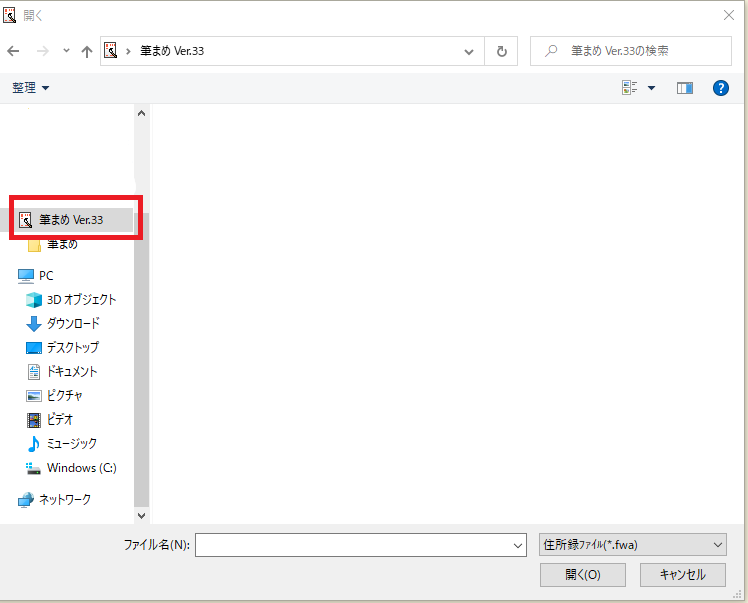Open help with the question mark
The image size is (748, 603).
coord(720,88)
